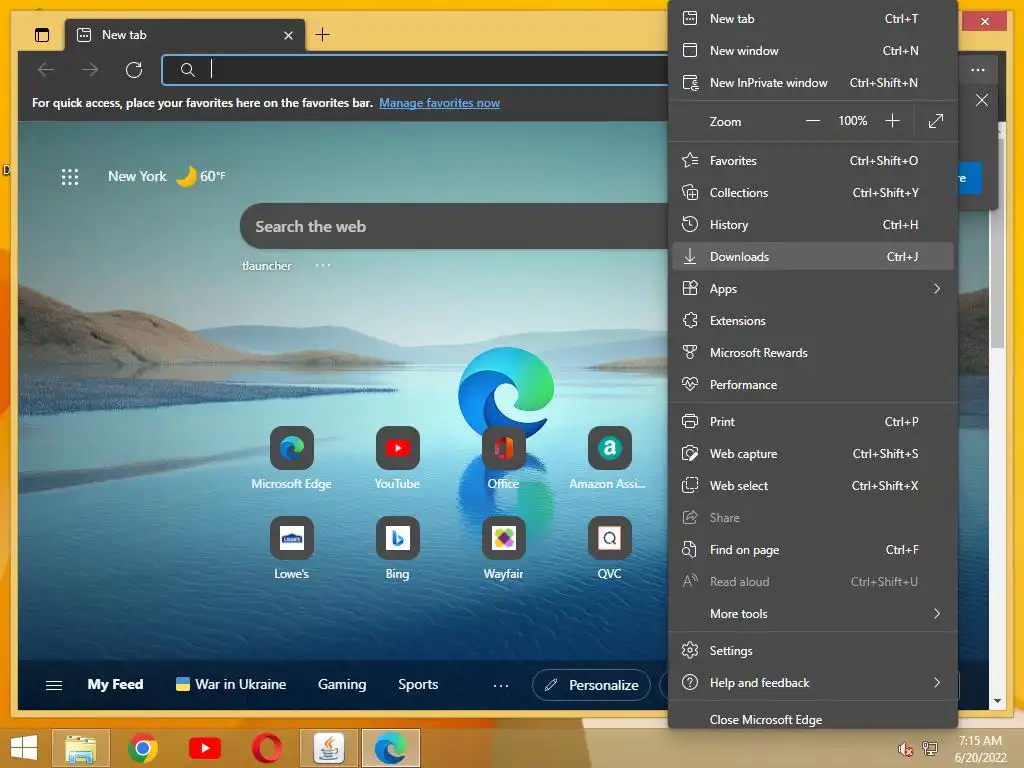Open History from the menu
The image size is (1024, 768).
click(812, 225)
